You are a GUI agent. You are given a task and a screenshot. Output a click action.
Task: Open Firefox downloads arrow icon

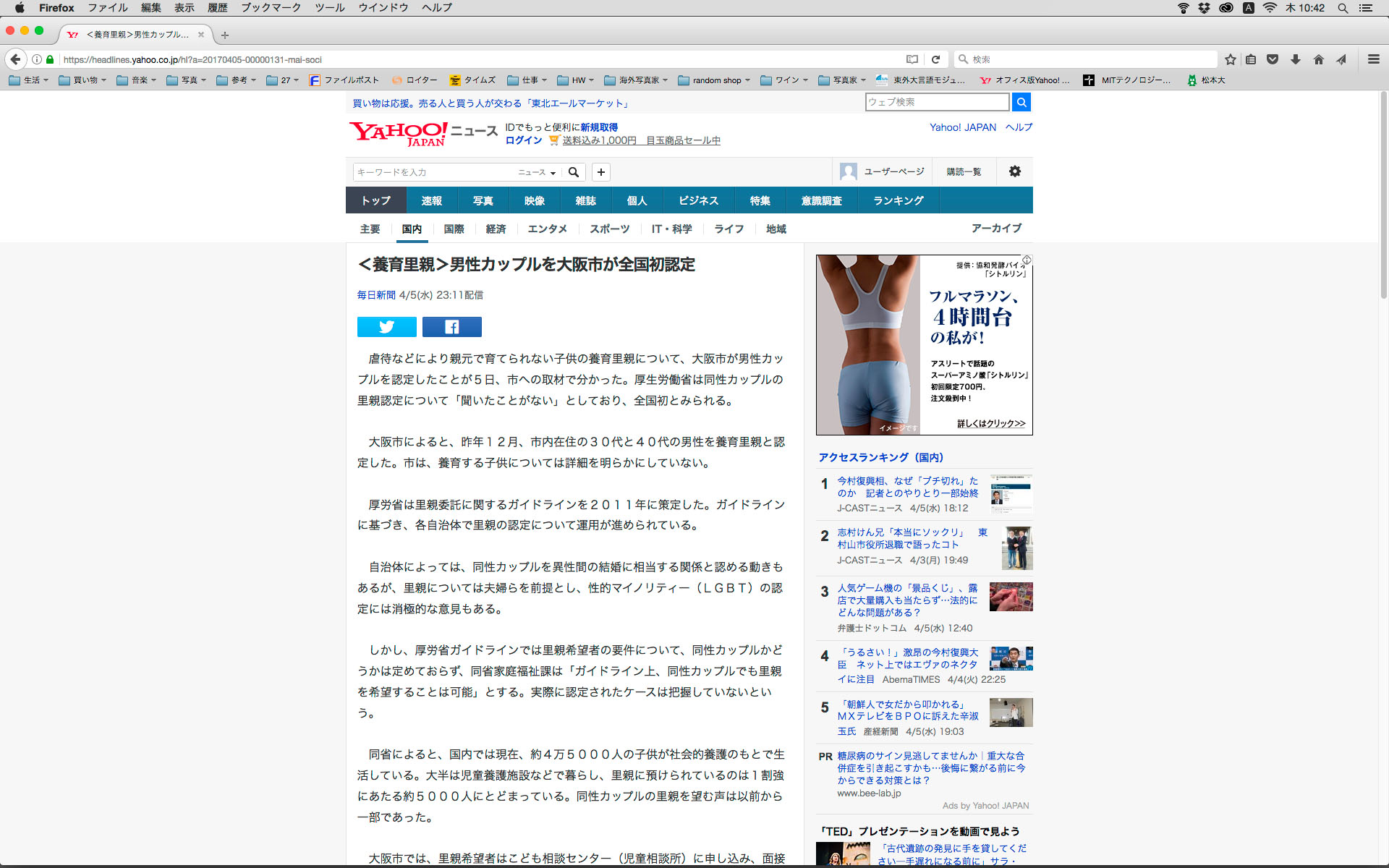pos(1296,59)
